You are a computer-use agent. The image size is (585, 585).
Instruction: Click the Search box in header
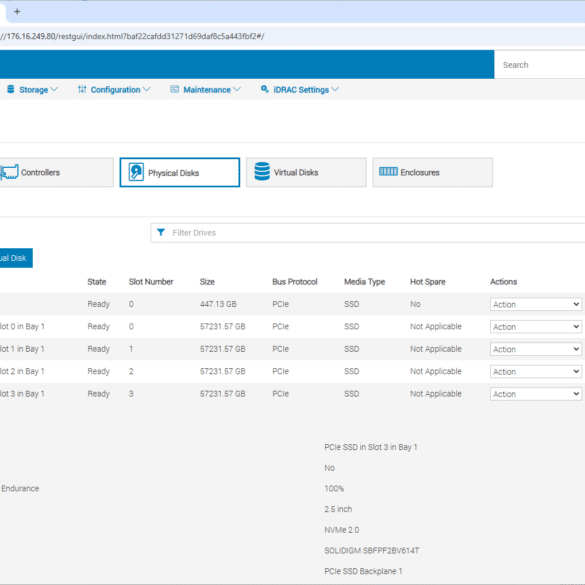[539, 65]
